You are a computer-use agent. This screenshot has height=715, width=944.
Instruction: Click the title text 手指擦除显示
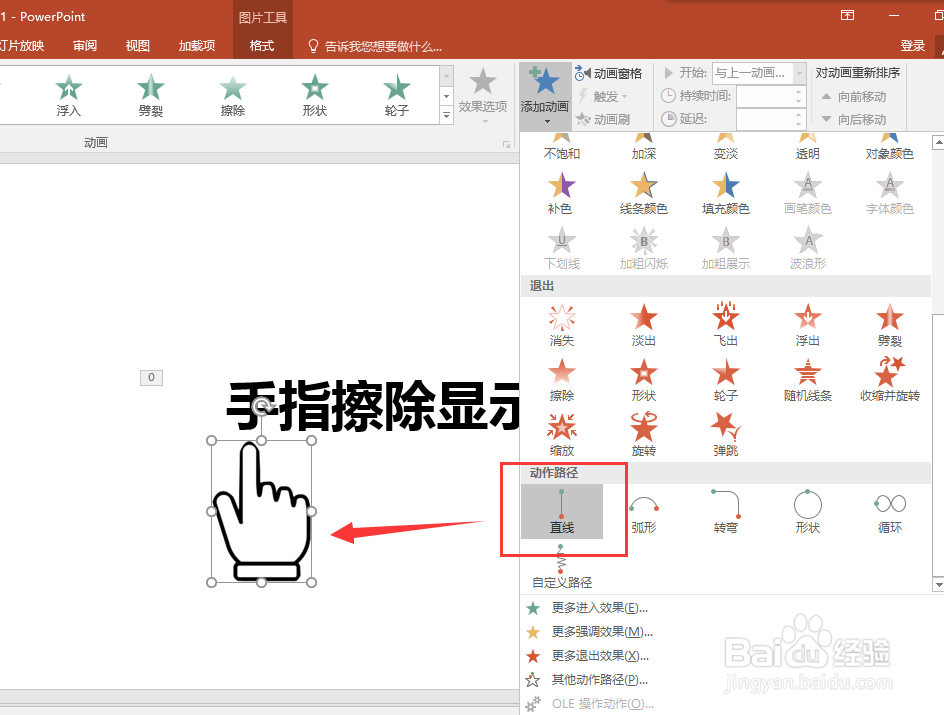point(373,406)
